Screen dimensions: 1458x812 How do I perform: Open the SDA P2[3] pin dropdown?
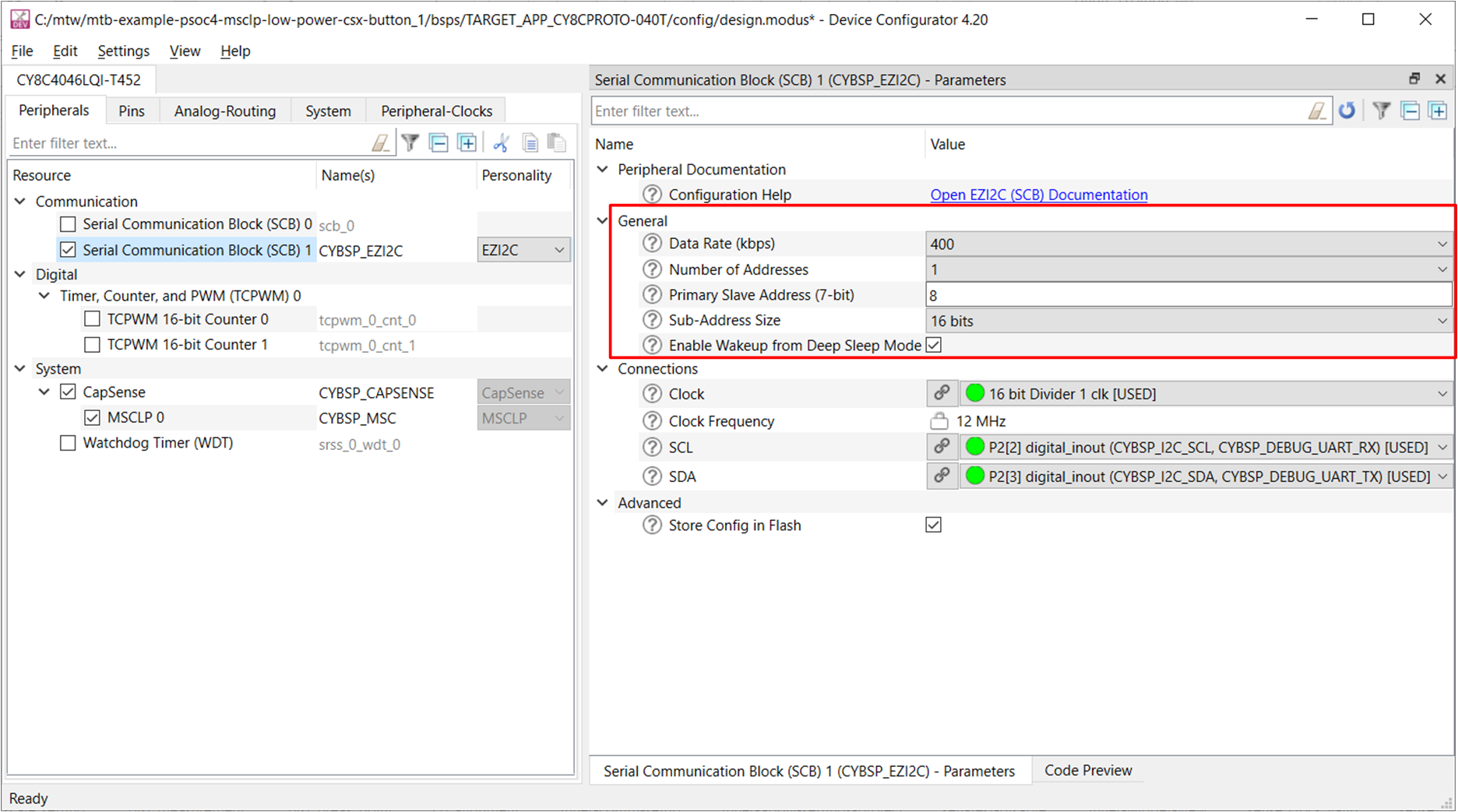[1206, 476]
